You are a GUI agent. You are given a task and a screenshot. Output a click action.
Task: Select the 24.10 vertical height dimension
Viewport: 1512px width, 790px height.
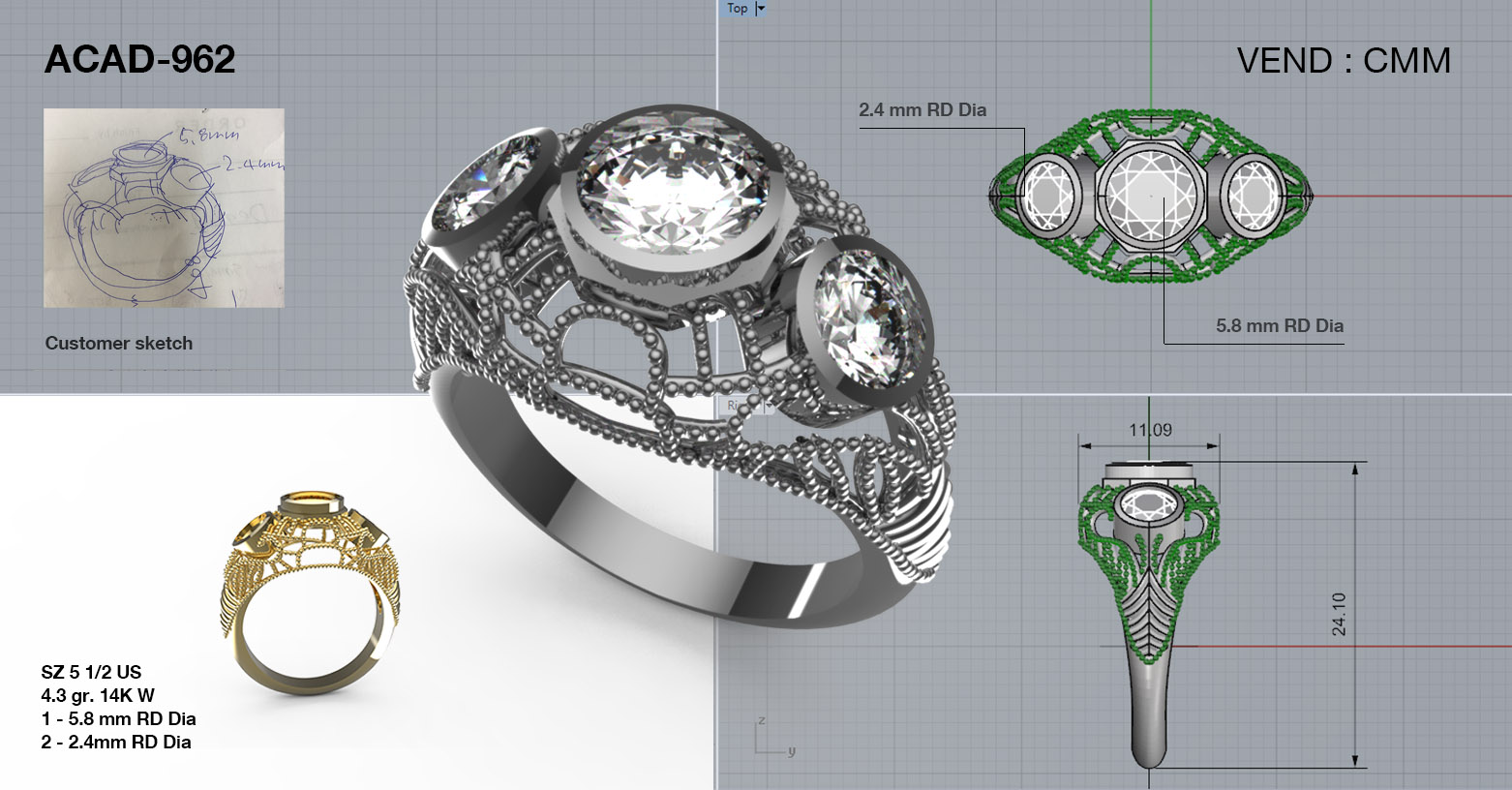click(x=1339, y=614)
